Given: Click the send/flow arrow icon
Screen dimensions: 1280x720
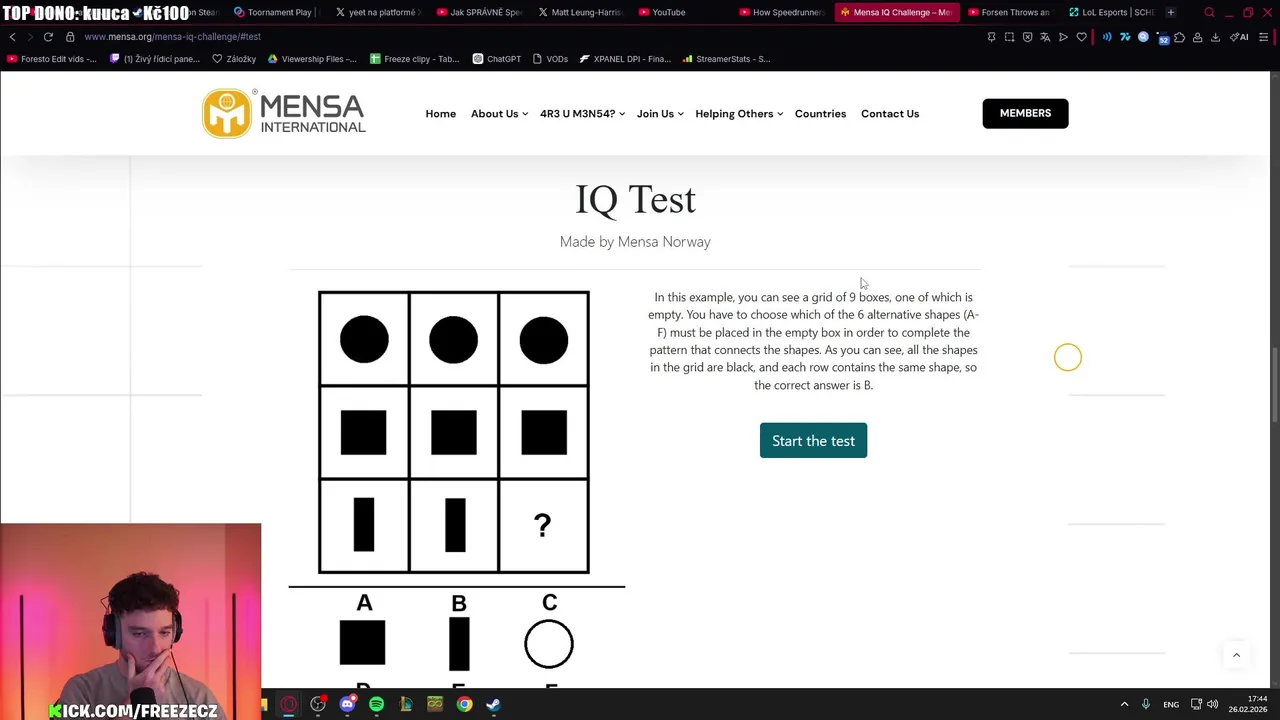Looking at the screenshot, I should point(1063,37).
